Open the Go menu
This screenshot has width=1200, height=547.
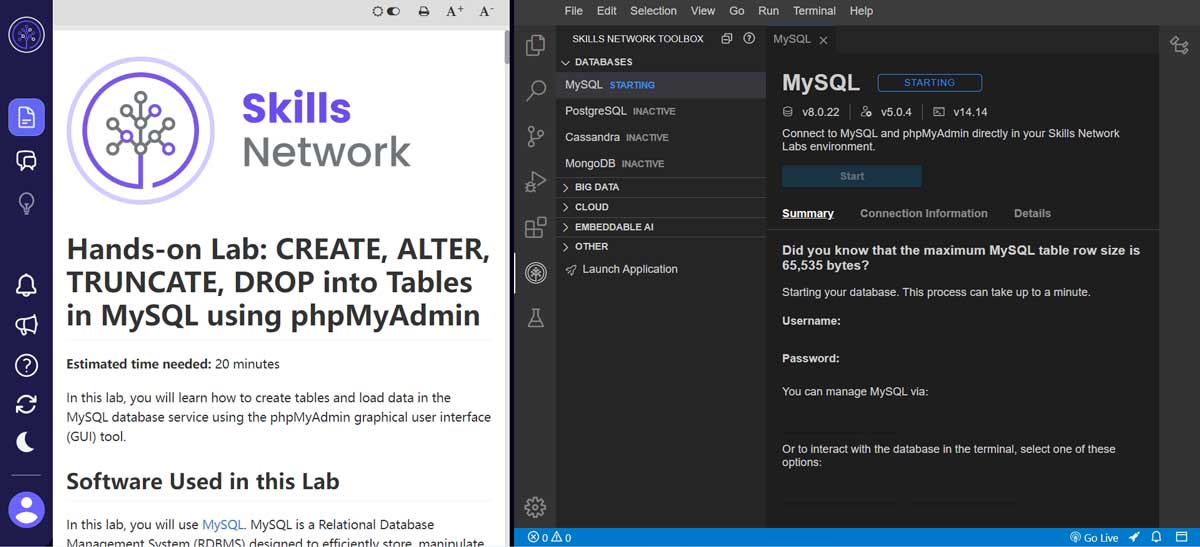pos(737,11)
